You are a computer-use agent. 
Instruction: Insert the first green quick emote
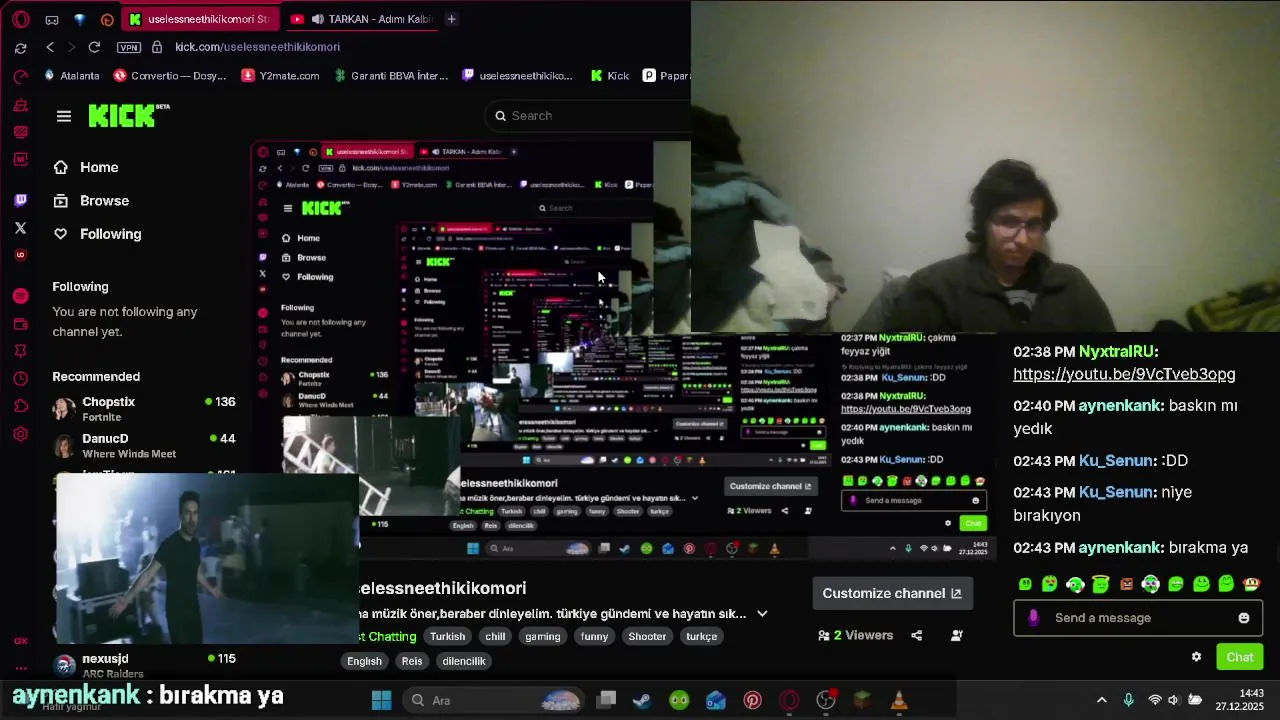coord(1025,584)
